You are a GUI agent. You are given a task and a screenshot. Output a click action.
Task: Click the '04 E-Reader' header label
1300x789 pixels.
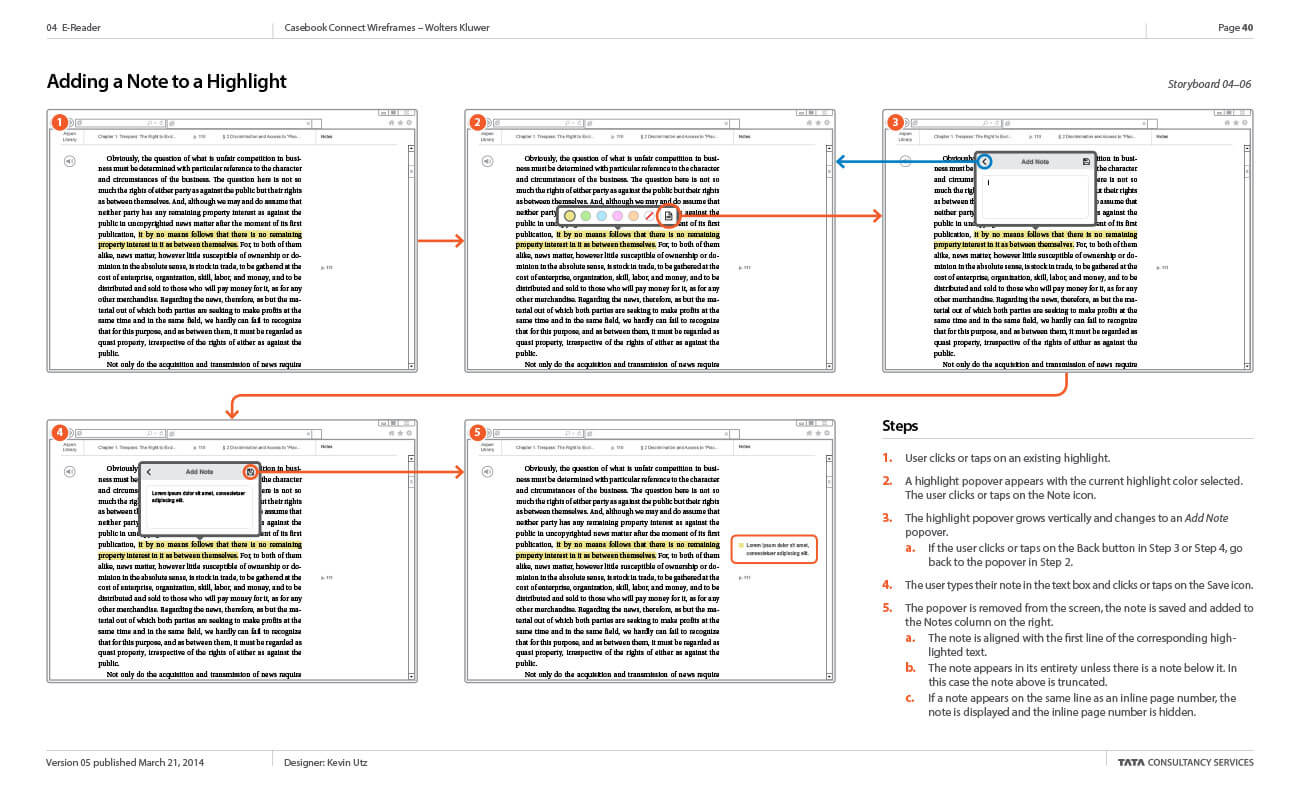coord(75,27)
